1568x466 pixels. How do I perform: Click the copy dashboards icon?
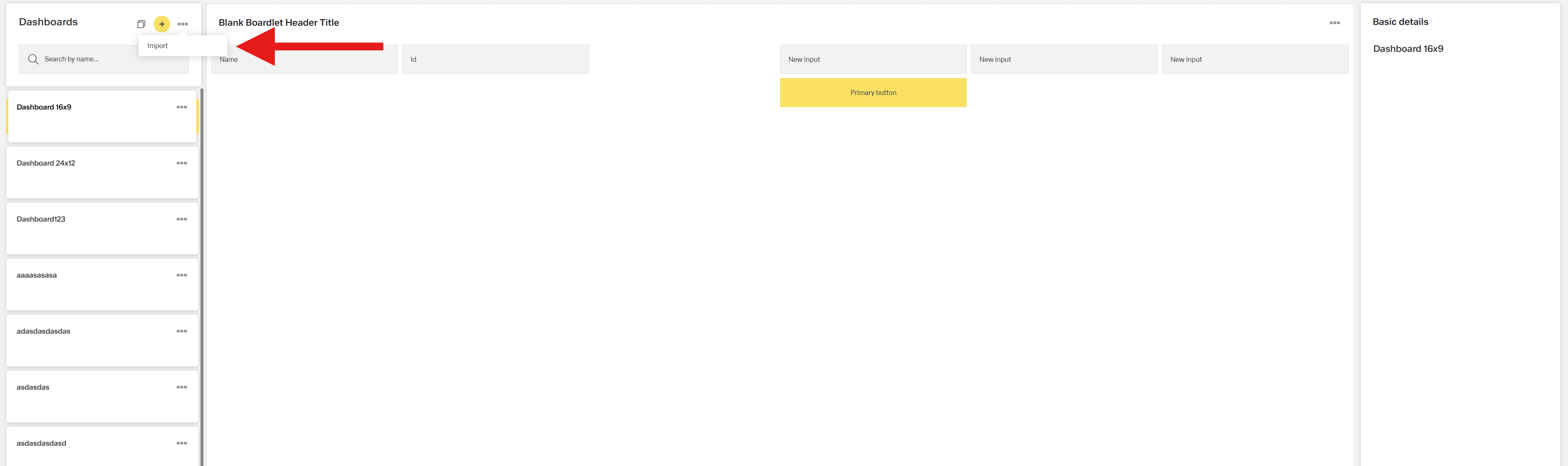point(141,24)
